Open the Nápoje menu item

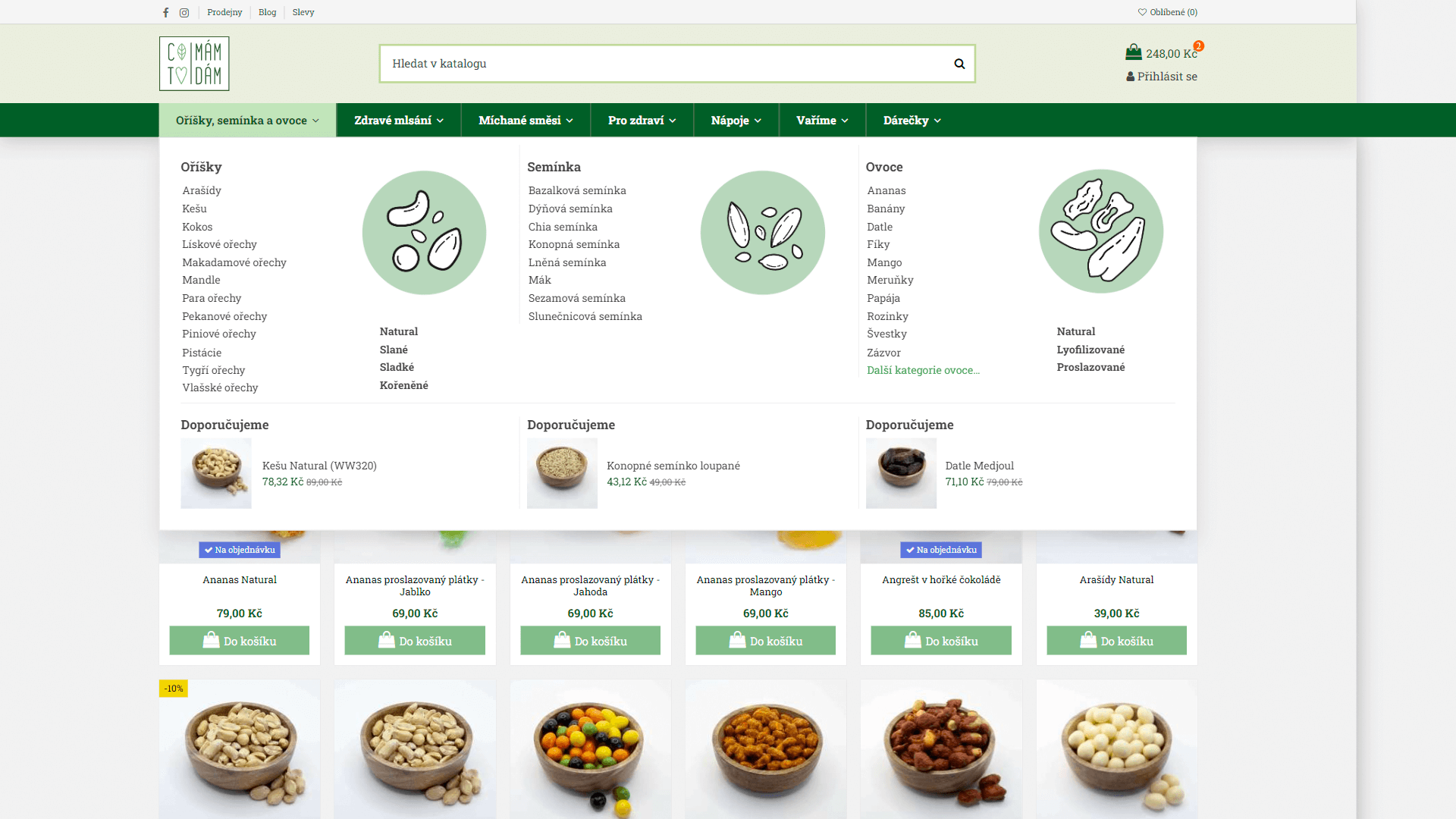tap(736, 120)
